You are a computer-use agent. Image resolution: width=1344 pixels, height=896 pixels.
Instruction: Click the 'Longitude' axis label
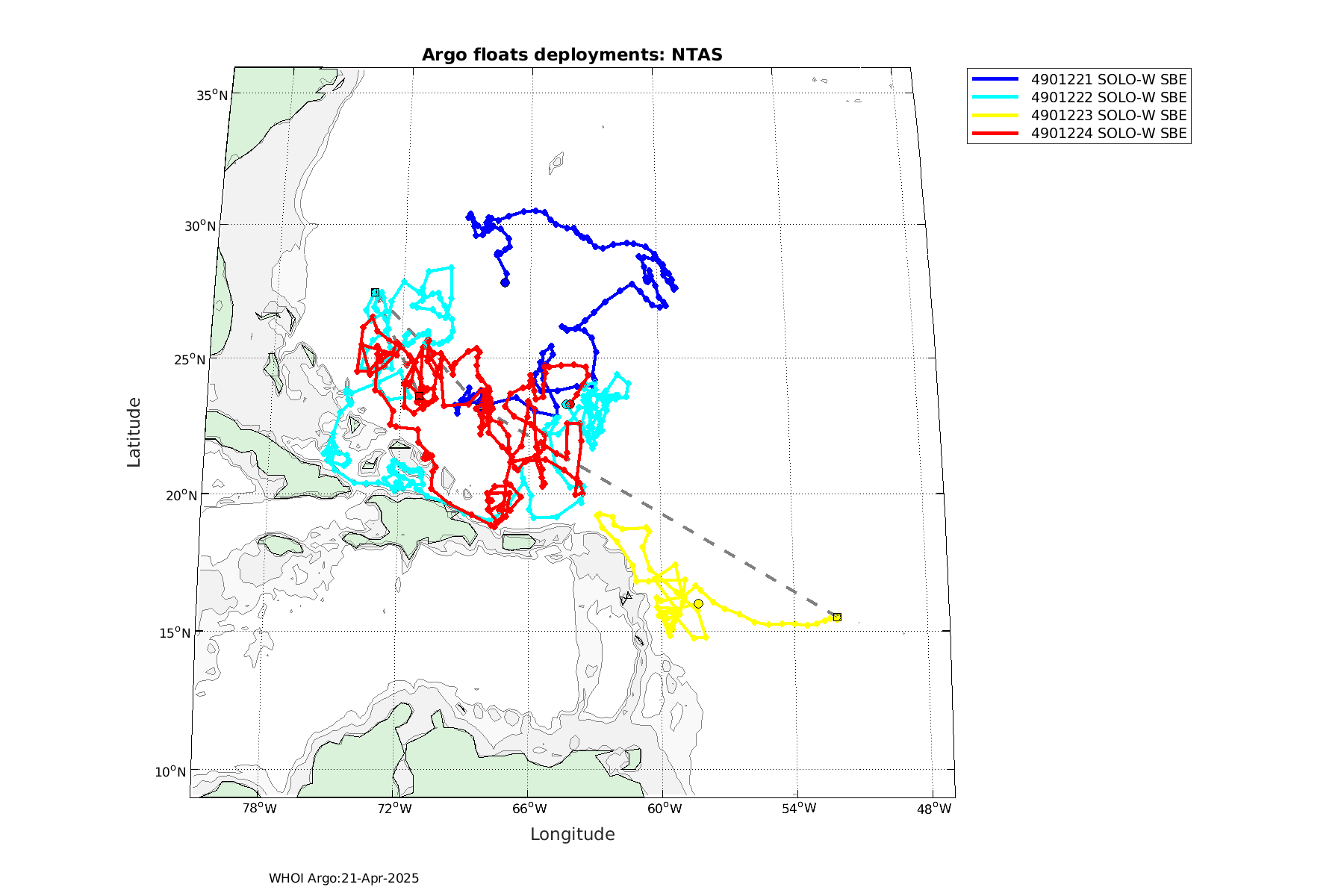(573, 834)
